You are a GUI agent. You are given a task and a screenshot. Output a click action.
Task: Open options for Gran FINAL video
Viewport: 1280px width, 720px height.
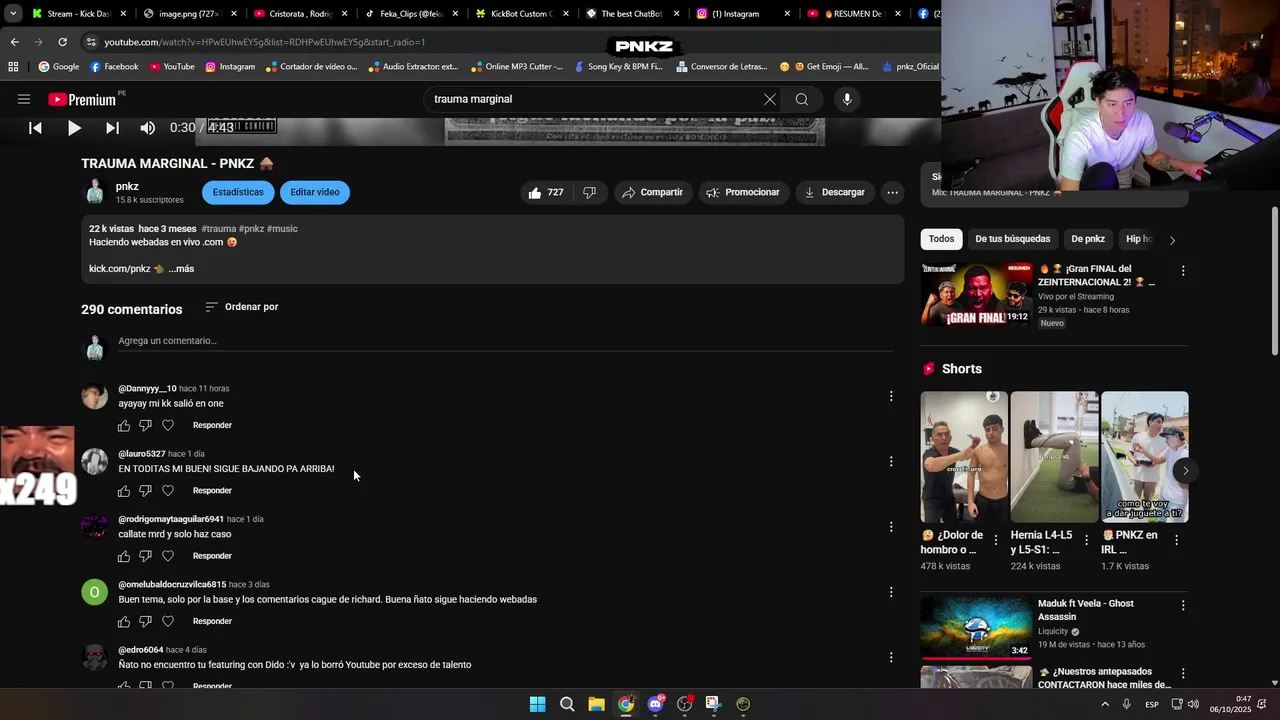pos(1183,271)
